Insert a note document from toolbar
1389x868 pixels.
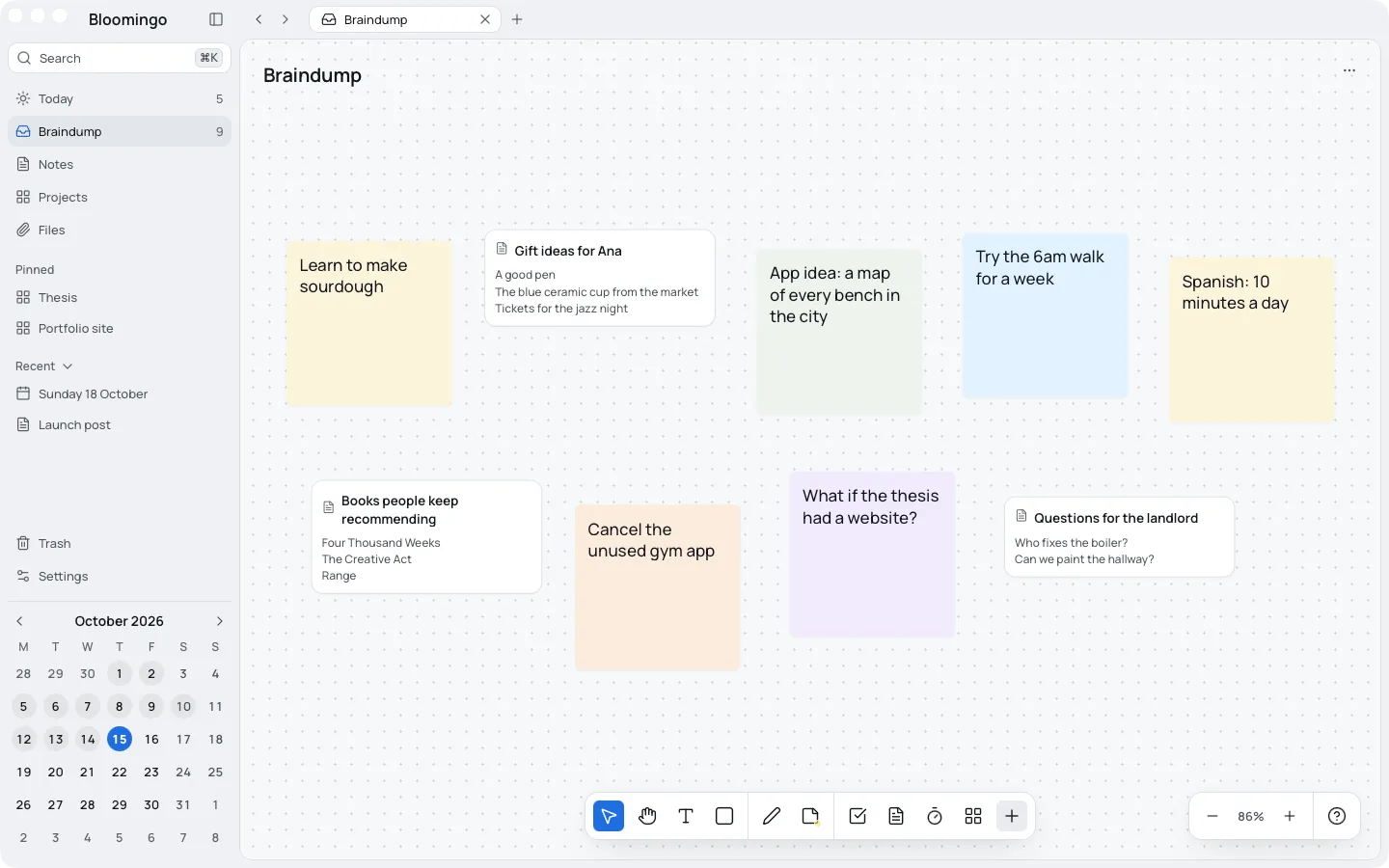point(896,816)
